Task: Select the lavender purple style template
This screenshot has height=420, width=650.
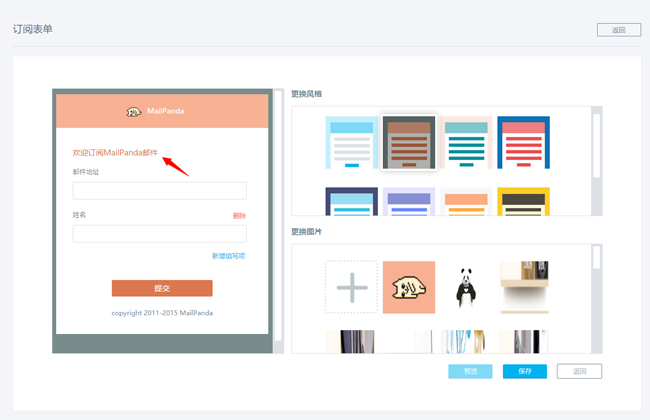Action: click(409, 201)
